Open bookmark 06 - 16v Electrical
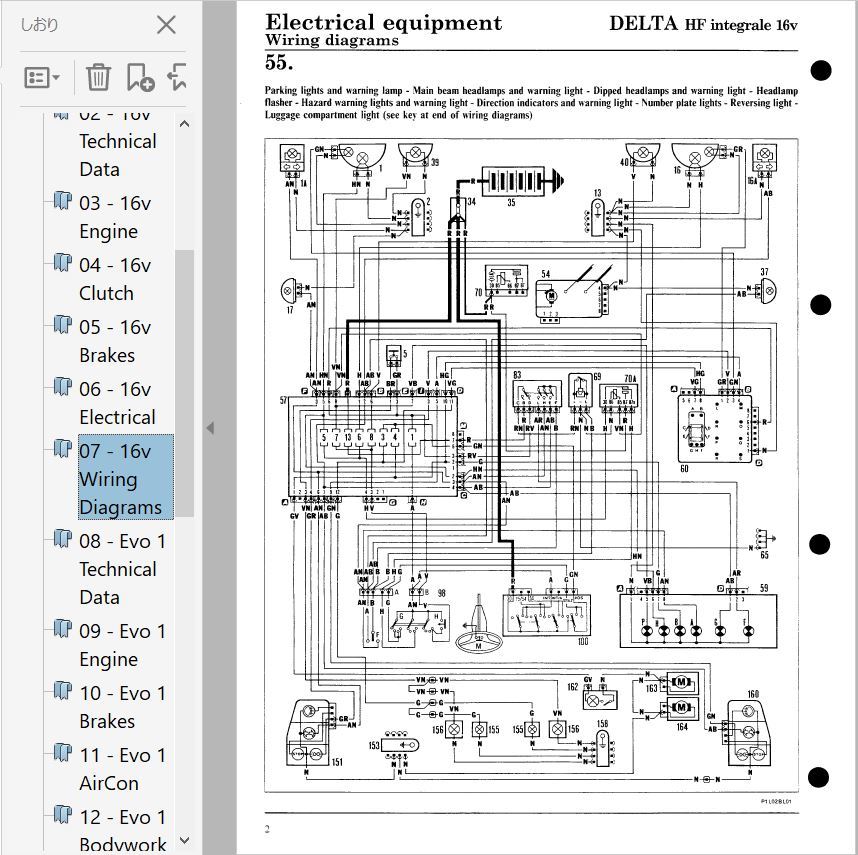The width and height of the screenshot is (858, 855). pos(118,403)
